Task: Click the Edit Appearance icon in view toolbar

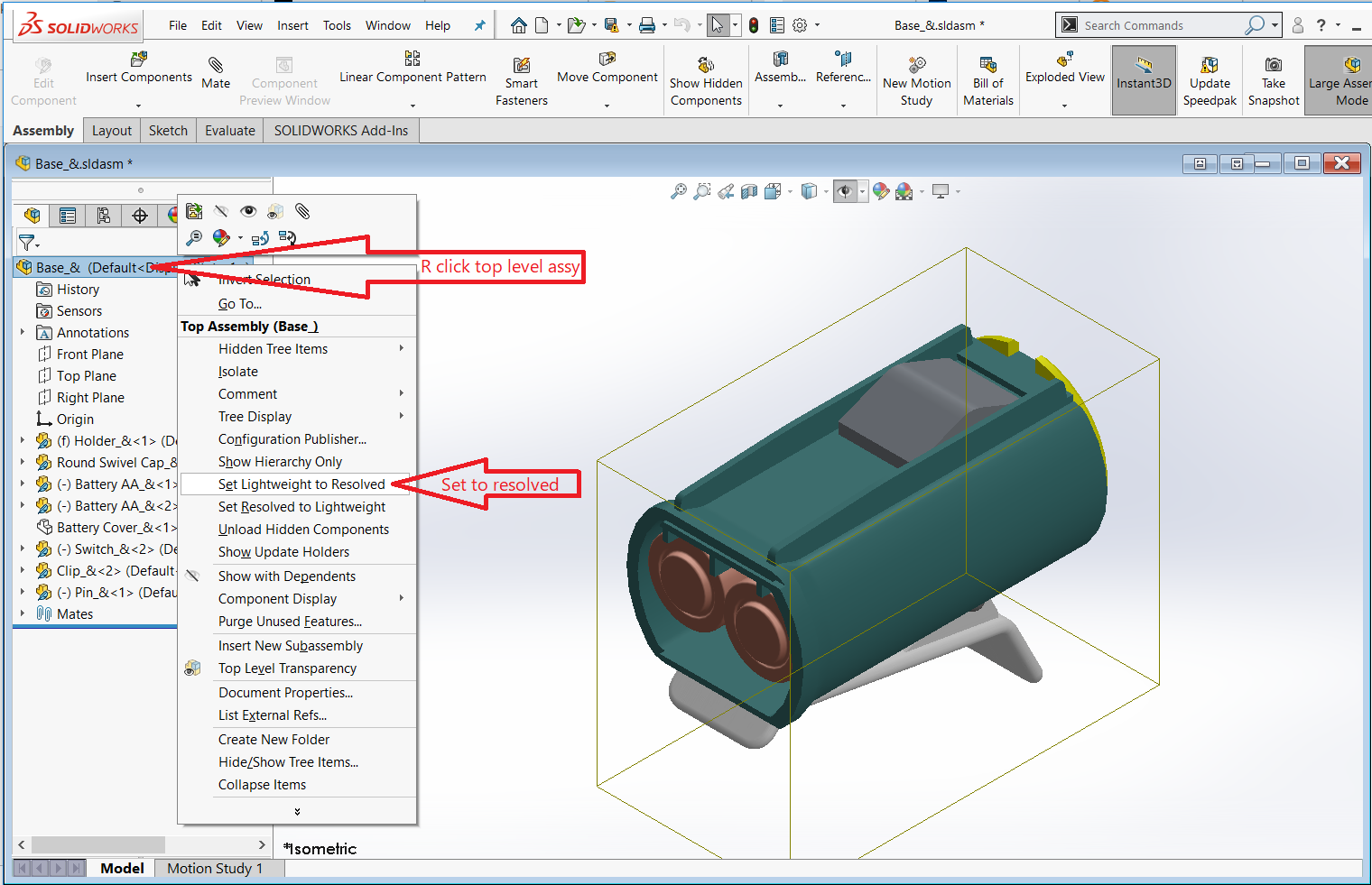Action: point(881,191)
